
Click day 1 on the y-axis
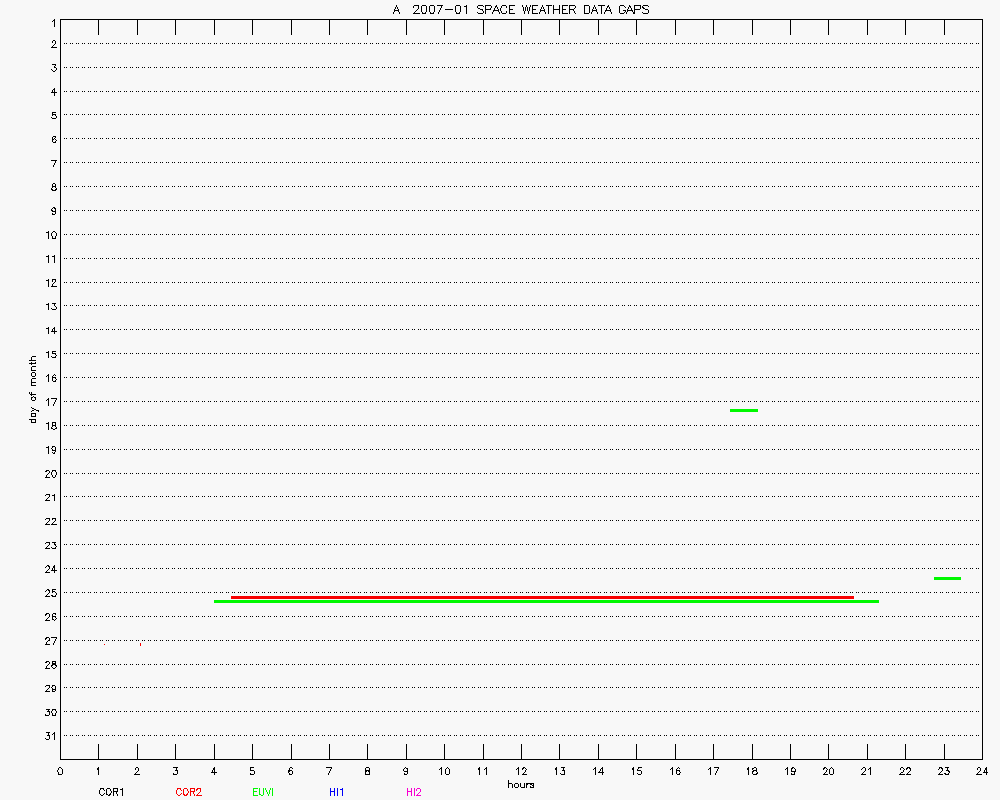52,21
